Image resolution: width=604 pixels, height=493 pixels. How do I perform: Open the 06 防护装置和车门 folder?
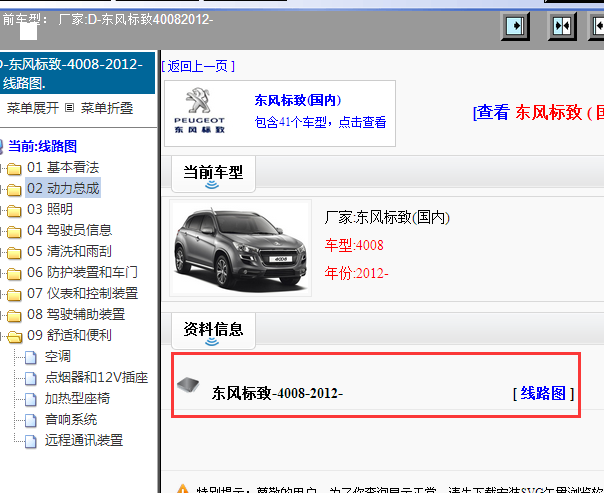82,272
